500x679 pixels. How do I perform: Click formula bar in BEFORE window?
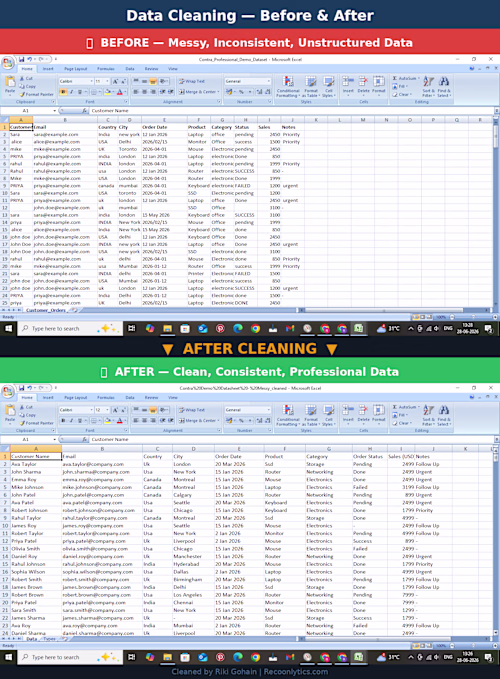tap(291, 111)
